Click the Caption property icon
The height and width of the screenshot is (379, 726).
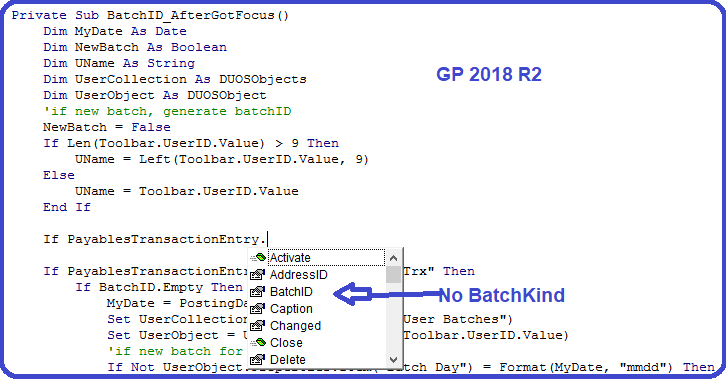pos(257,309)
